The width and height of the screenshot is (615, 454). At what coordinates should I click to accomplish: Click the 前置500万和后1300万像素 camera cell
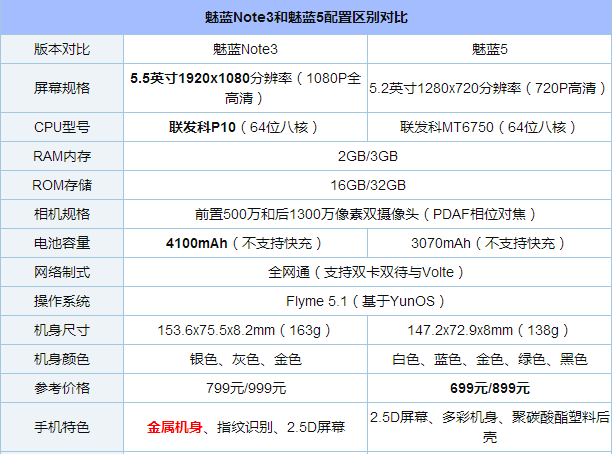tap(368, 214)
